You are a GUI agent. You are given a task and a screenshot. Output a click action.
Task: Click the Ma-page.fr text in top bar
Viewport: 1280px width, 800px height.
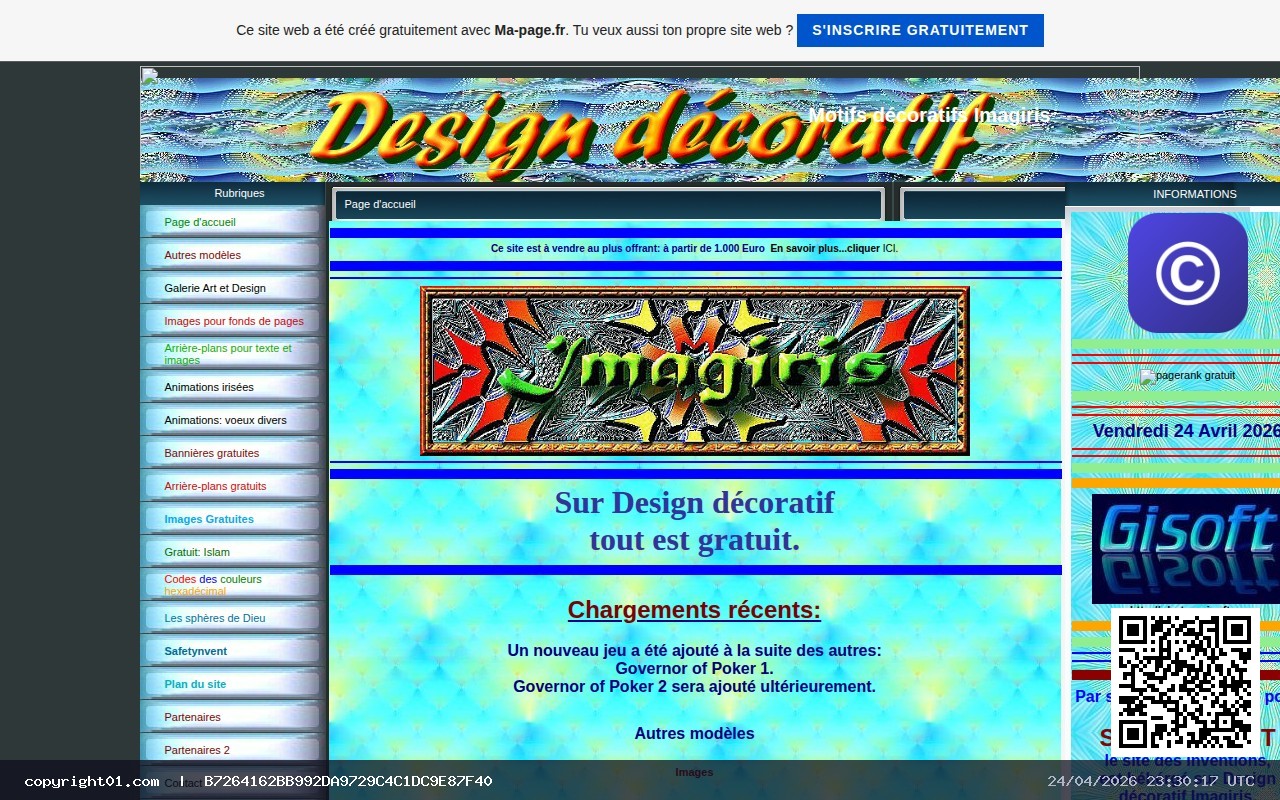530,30
